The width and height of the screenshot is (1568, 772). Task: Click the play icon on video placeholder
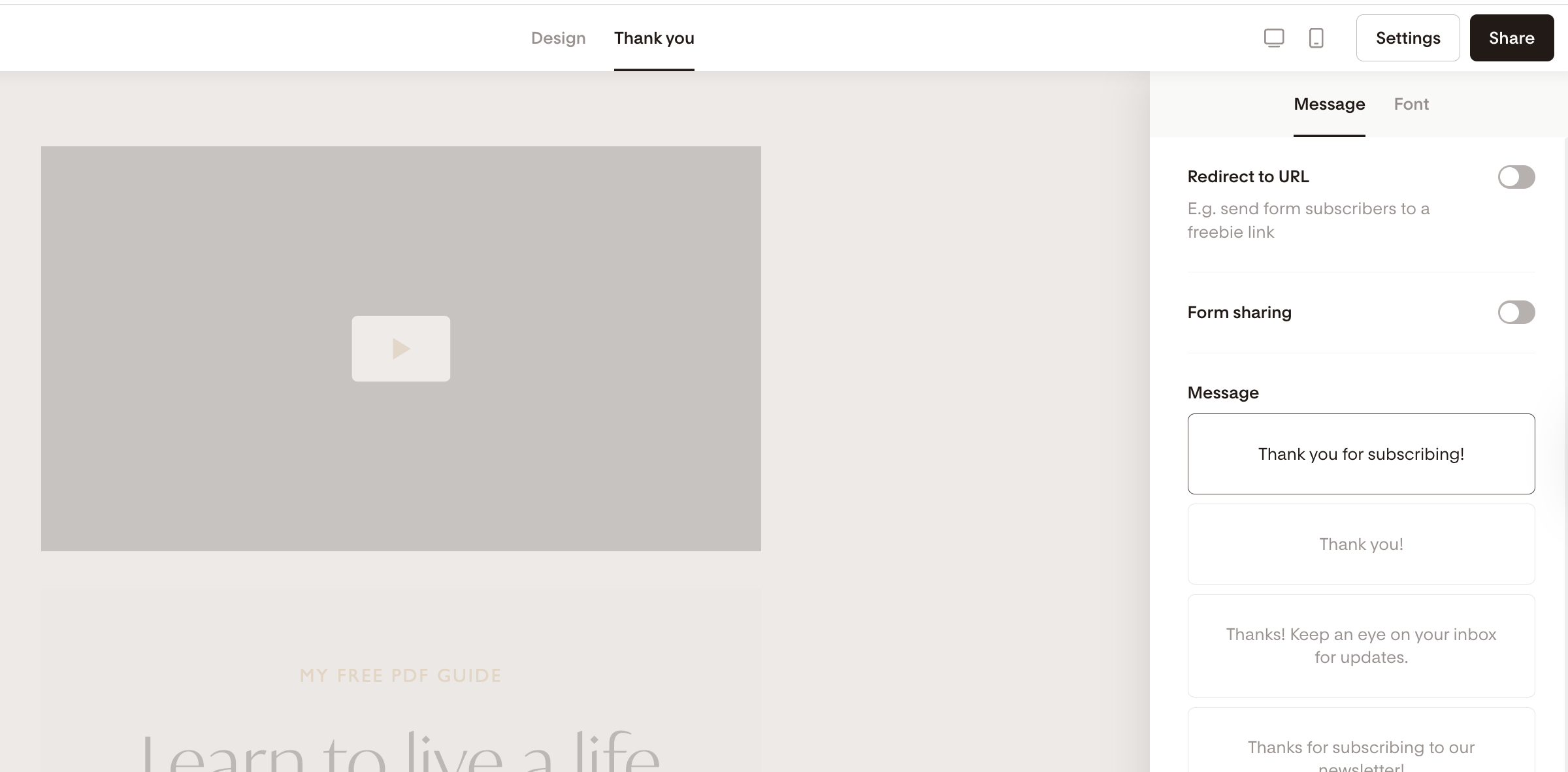tap(400, 349)
